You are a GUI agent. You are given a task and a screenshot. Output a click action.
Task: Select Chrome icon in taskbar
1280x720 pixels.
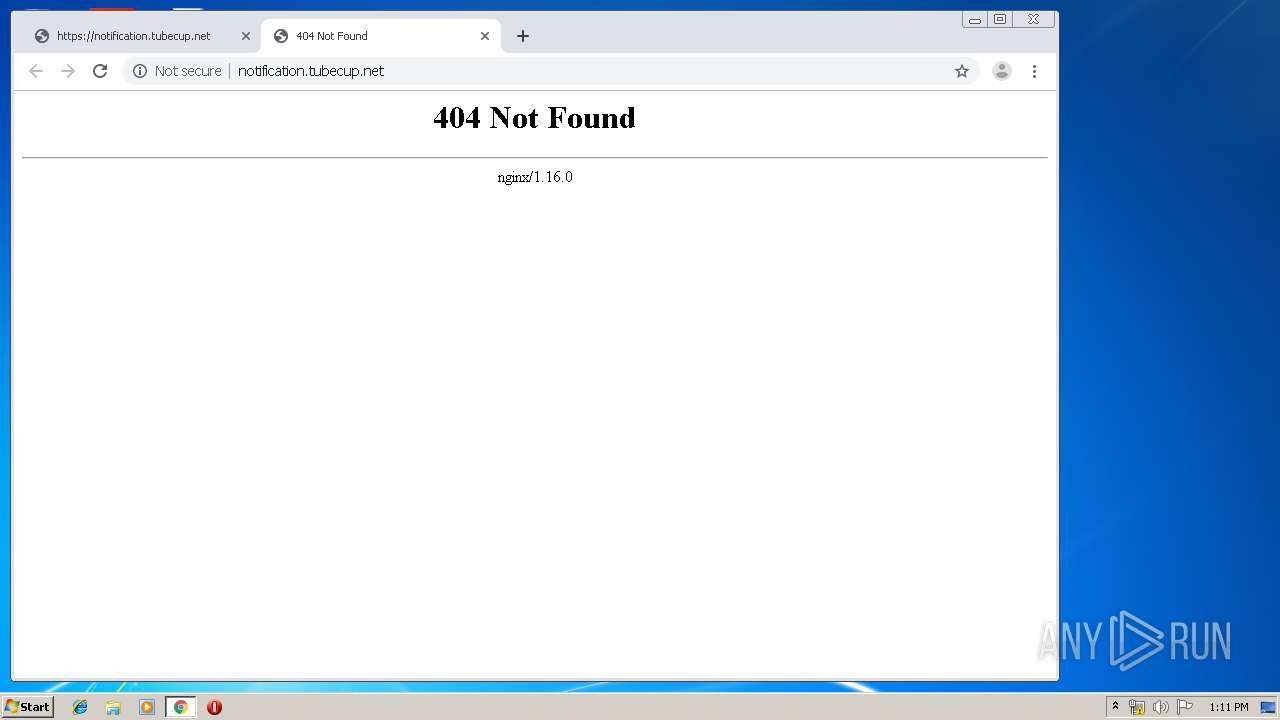[x=180, y=707]
